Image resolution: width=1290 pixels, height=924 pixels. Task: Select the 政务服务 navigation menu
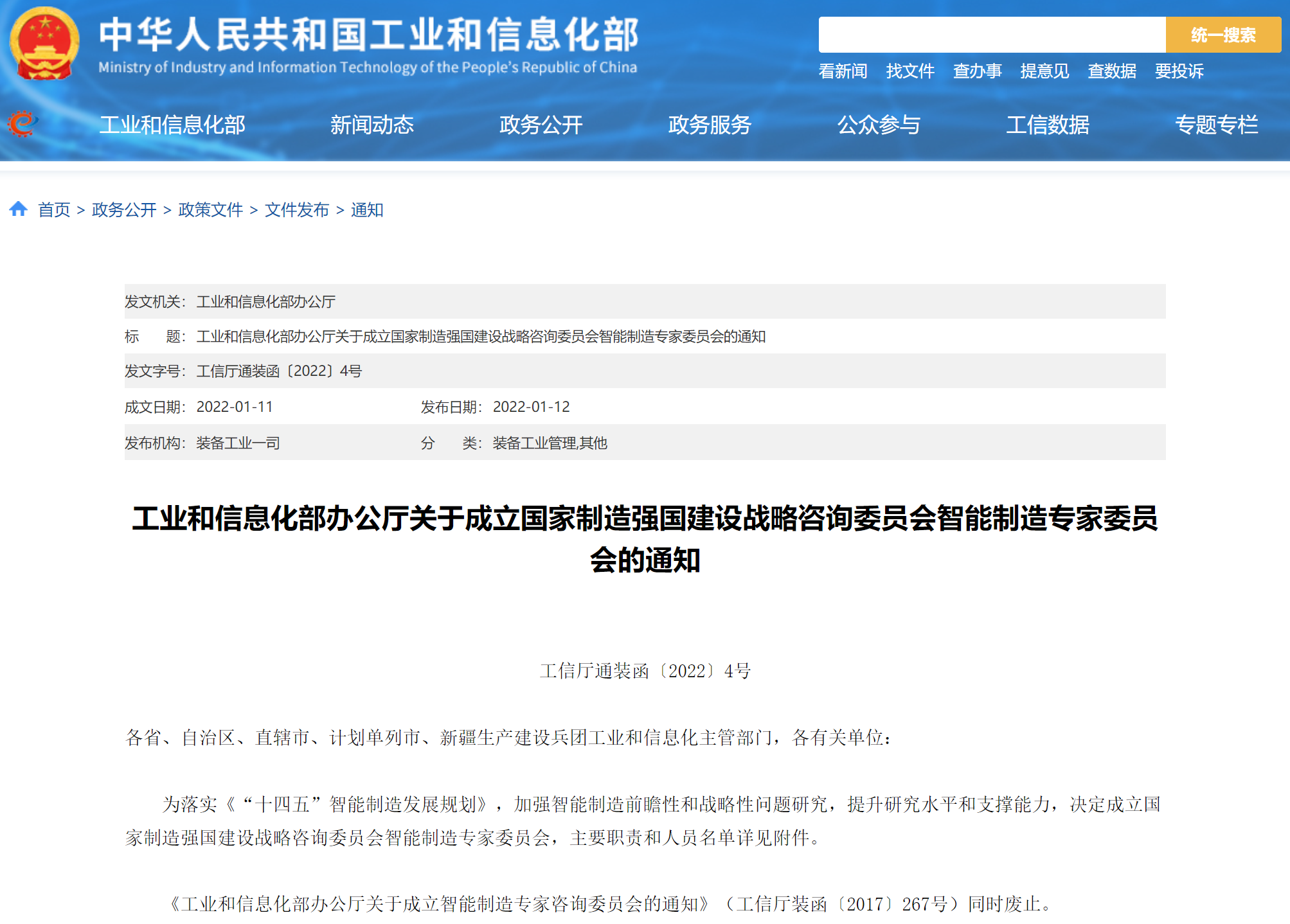pos(710,125)
